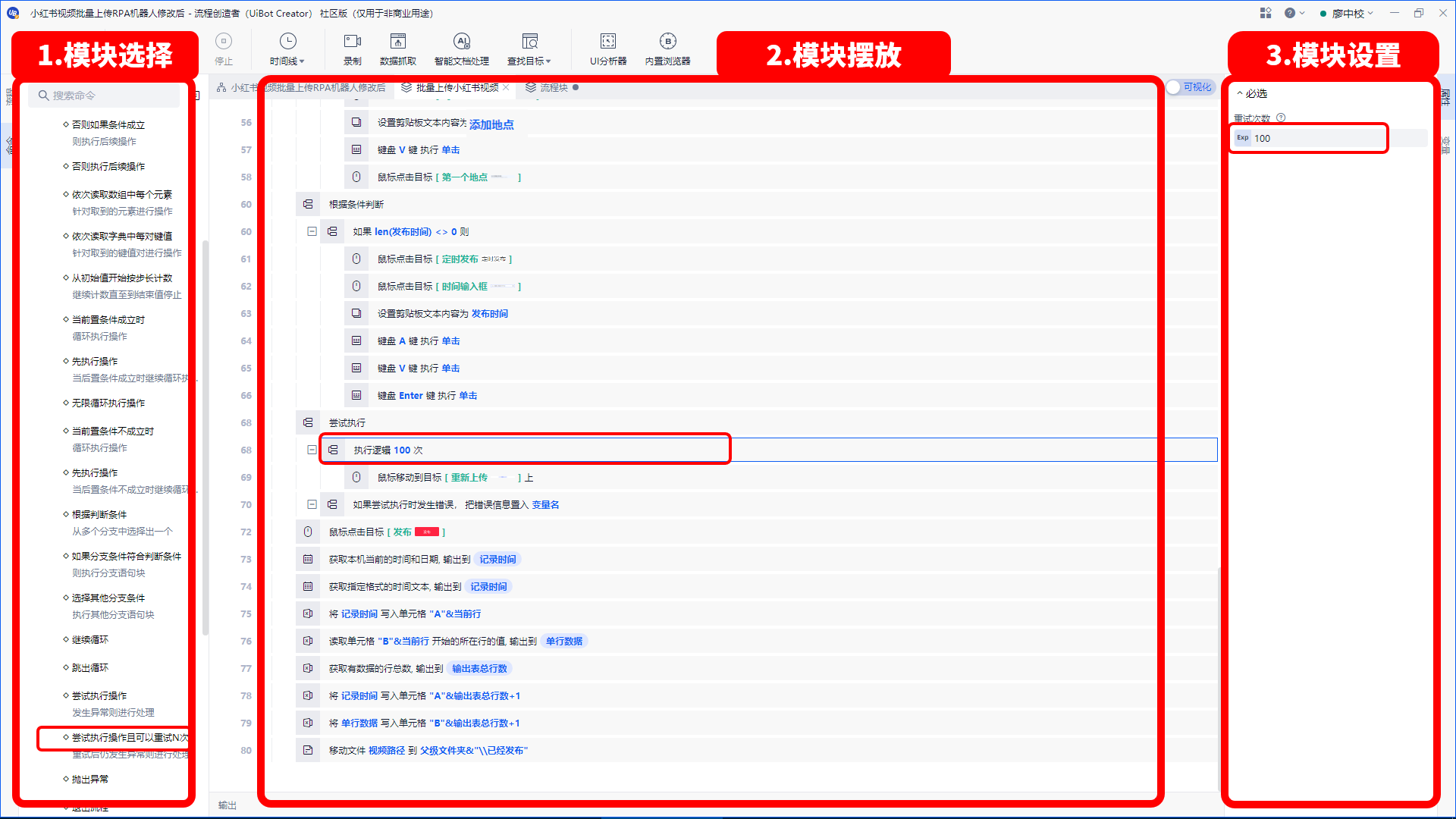Click the 流程块 tab
Viewport: 1456px width, 819px height.
point(553,88)
